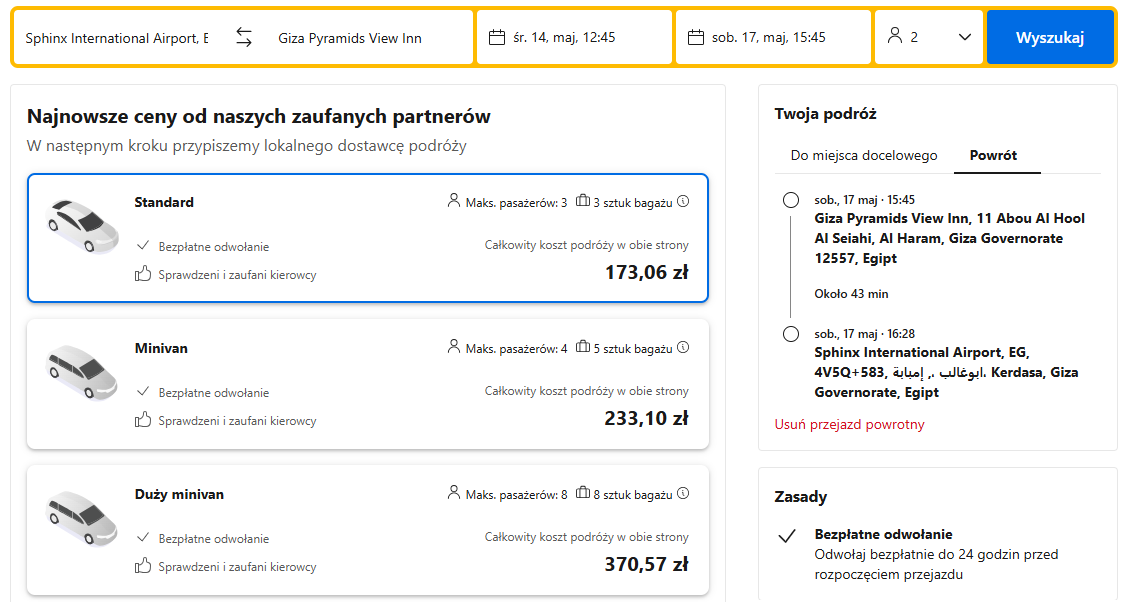Click the passenger count person icon

[x=894, y=36]
